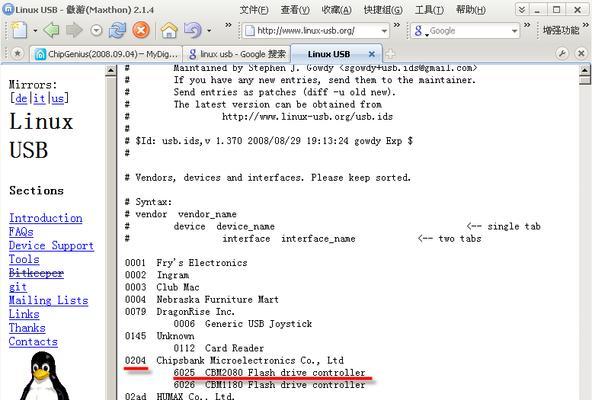Expand the history dropdown beside Forward
The height and width of the screenshot is (400, 592).
click(x=97, y=31)
